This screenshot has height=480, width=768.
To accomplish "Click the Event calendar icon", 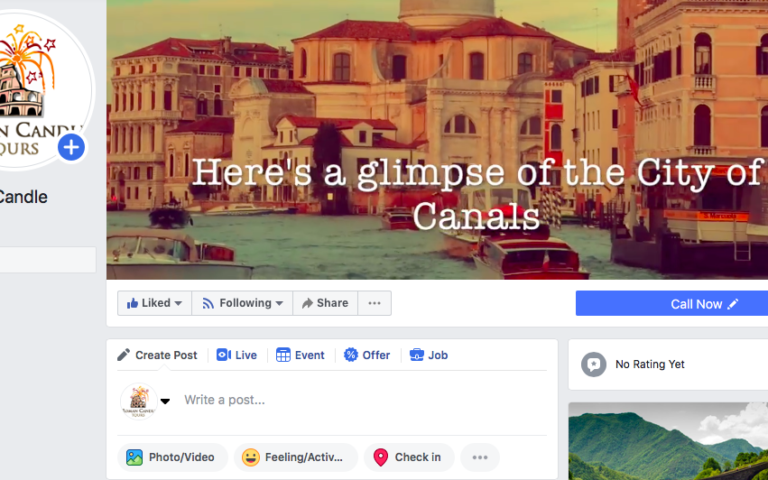I will click(x=283, y=355).
